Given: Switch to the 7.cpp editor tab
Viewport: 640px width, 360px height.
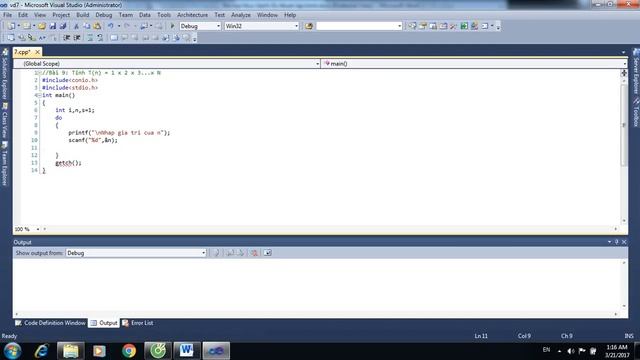Looking at the screenshot, I should point(22,52).
